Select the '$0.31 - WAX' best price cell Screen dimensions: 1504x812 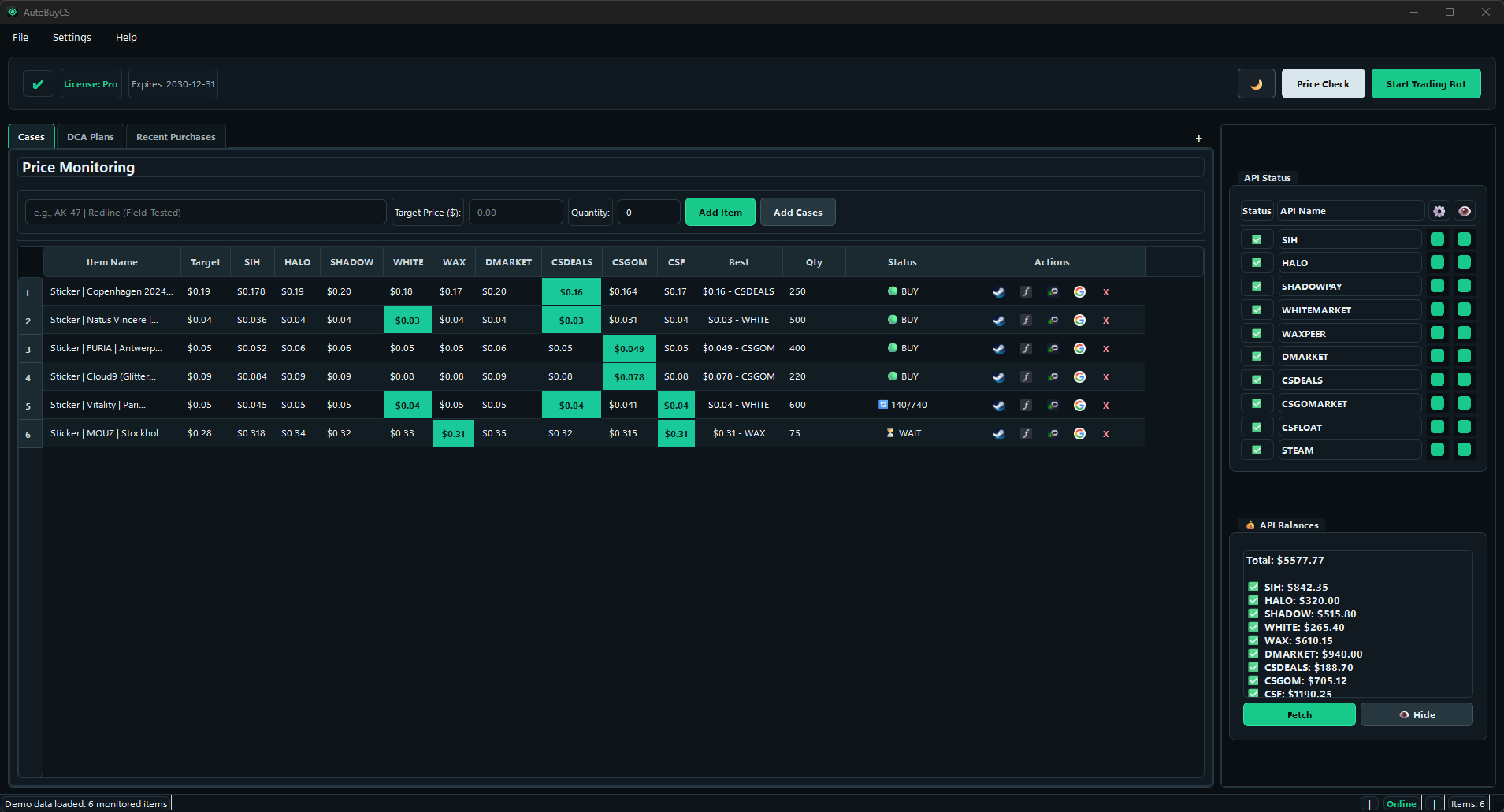click(x=738, y=433)
